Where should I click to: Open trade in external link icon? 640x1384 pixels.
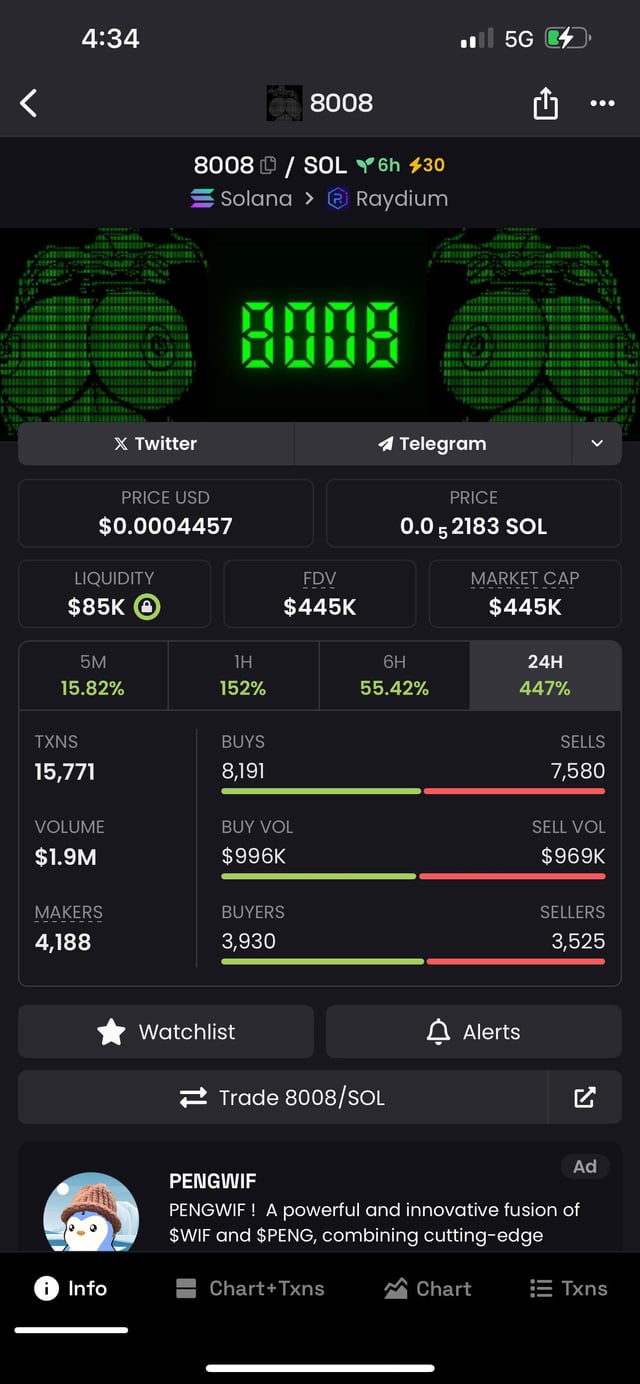point(585,1098)
